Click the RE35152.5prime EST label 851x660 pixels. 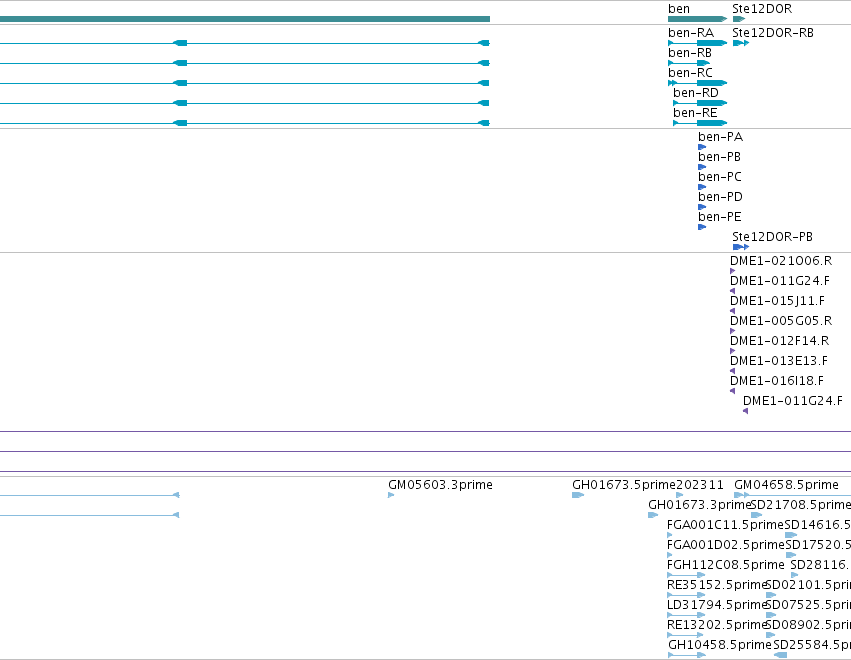pyautogui.click(x=716, y=585)
